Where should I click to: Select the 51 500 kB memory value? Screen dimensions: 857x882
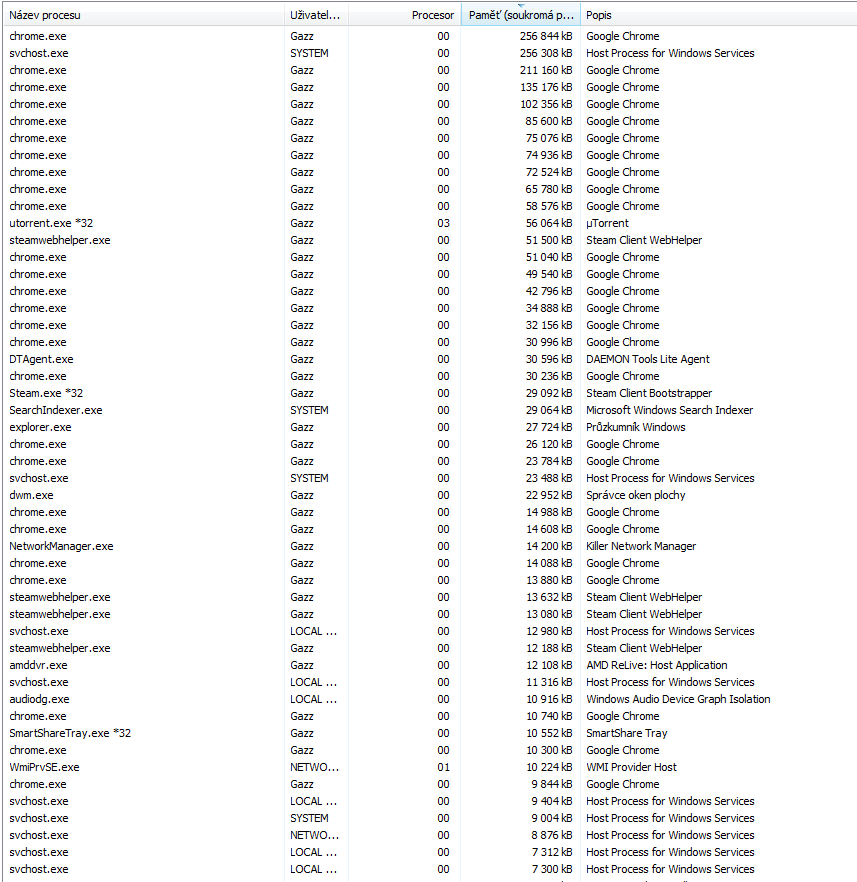tap(549, 240)
